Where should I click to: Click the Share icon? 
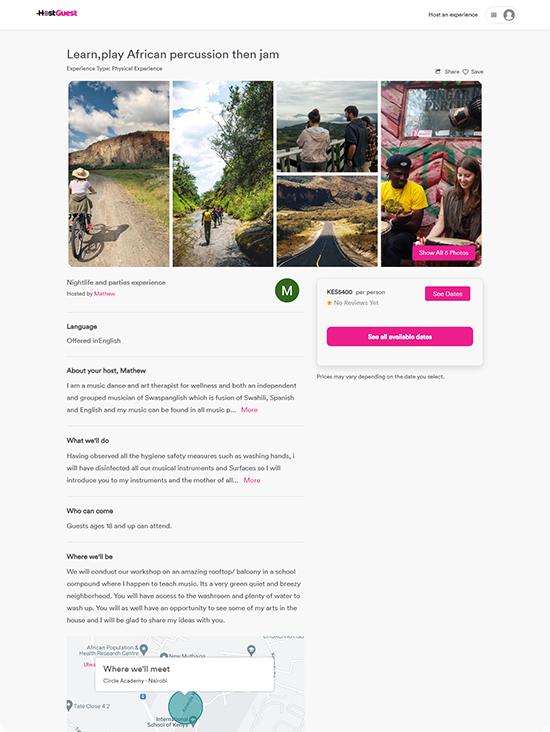(x=438, y=71)
